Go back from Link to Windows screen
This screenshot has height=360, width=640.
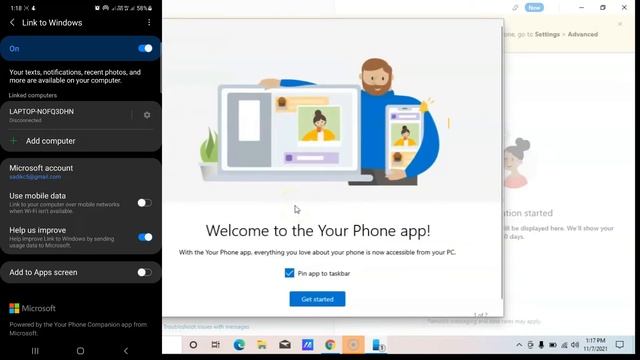point(12,22)
